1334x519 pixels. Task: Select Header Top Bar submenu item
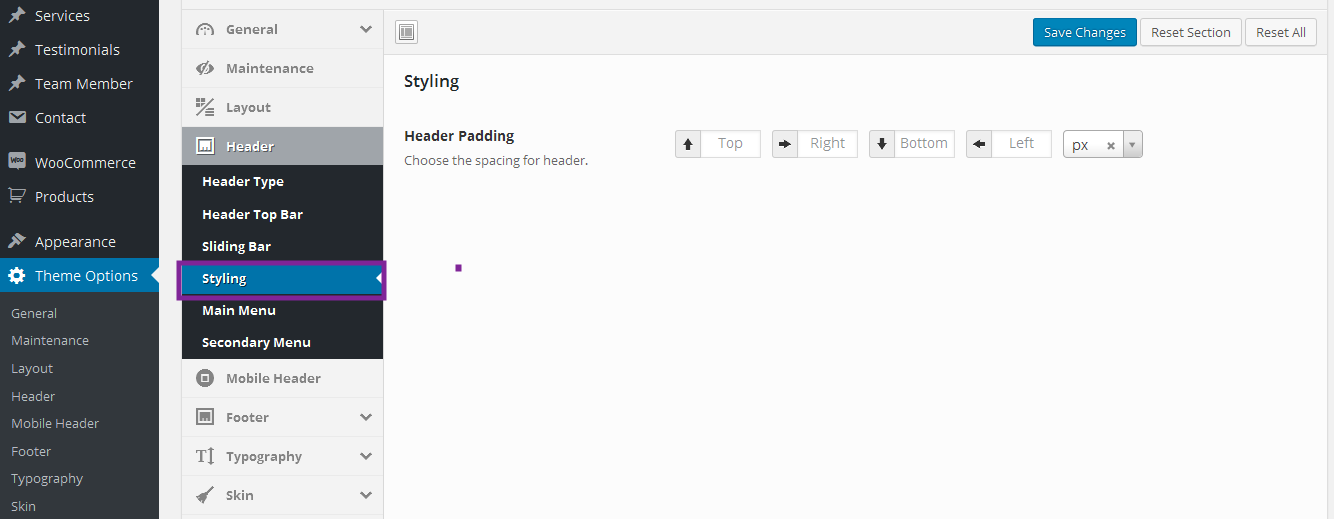coord(252,214)
